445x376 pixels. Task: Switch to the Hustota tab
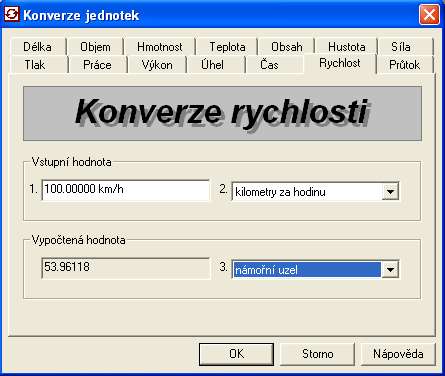pos(347,47)
